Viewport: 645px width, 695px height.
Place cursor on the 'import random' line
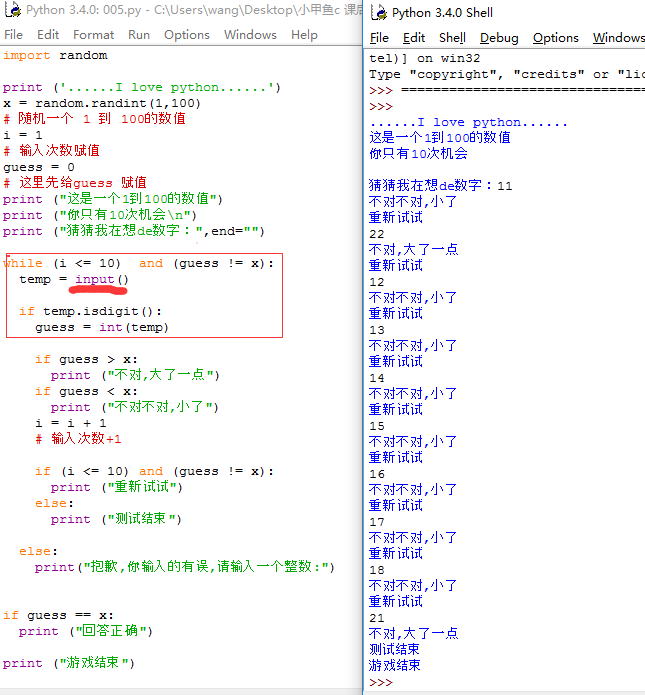click(x=55, y=56)
